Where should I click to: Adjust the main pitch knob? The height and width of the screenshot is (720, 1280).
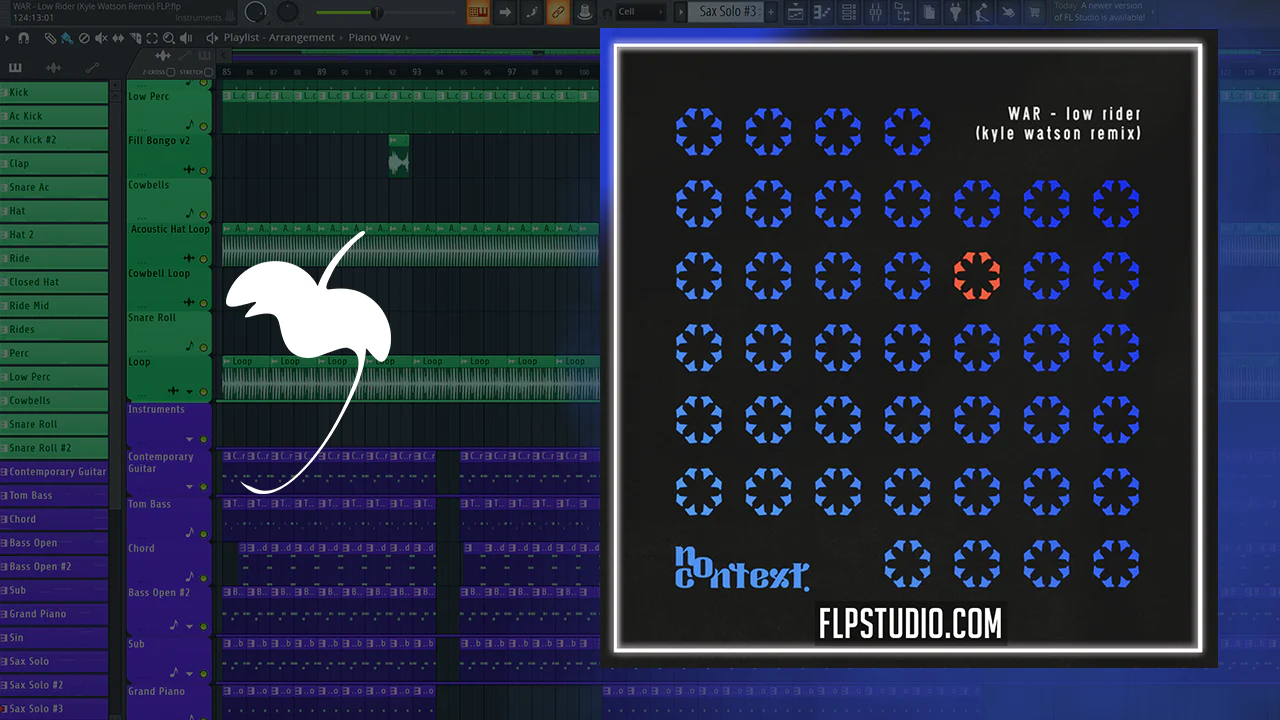[288, 12]
